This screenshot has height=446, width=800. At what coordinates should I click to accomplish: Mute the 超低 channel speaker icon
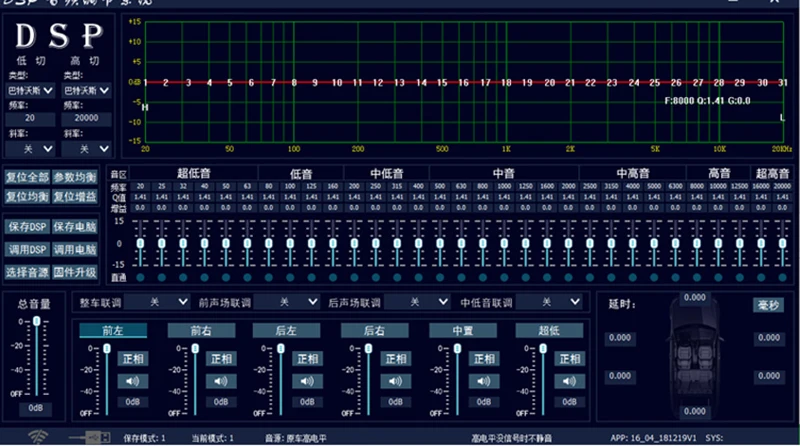(x=569, y=381)
